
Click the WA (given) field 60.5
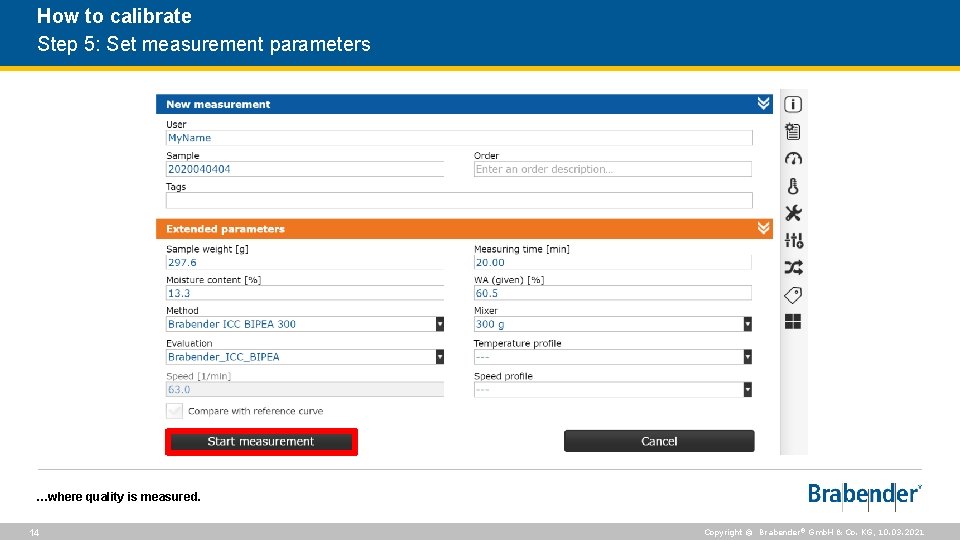(612, 293)
